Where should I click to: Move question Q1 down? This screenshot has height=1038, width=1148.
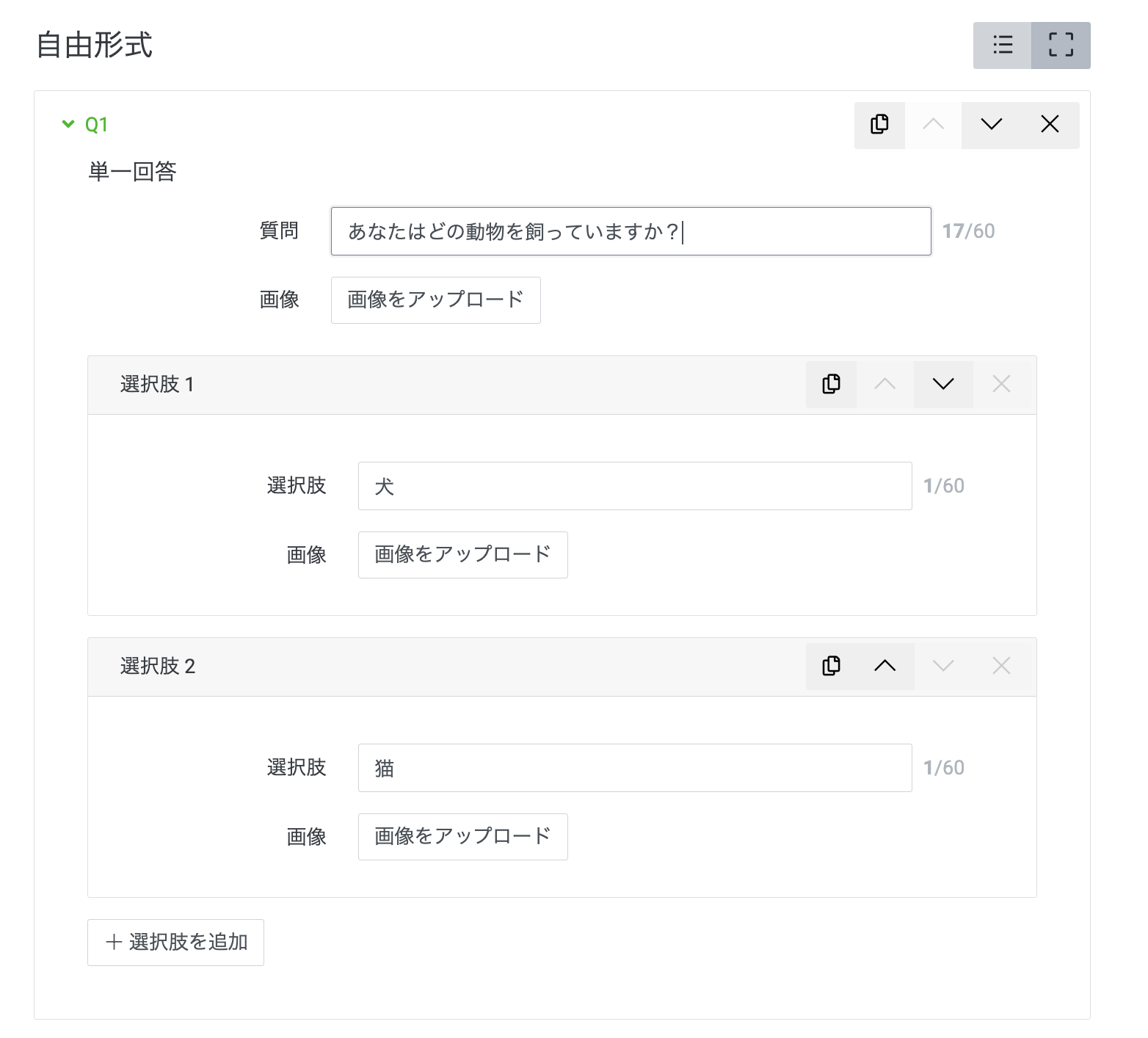pos(991,125)
